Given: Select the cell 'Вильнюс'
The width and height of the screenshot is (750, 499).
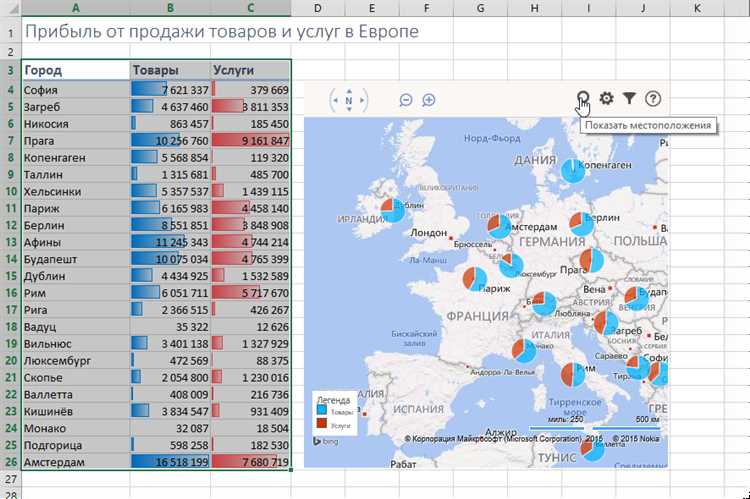Looking at the screenshot, I should [x=76, y=344].
